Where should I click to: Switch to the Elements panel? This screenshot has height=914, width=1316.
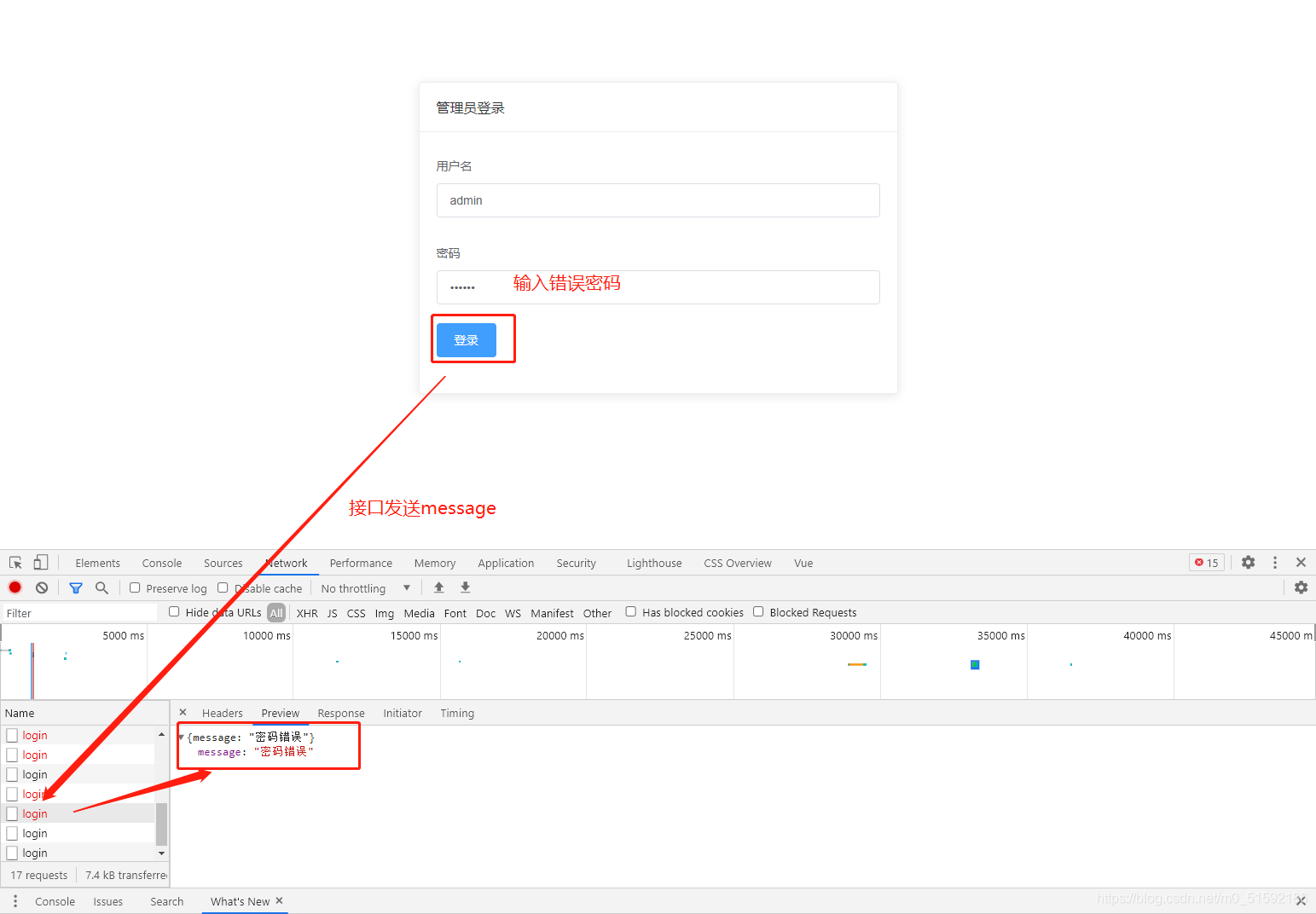98,564
